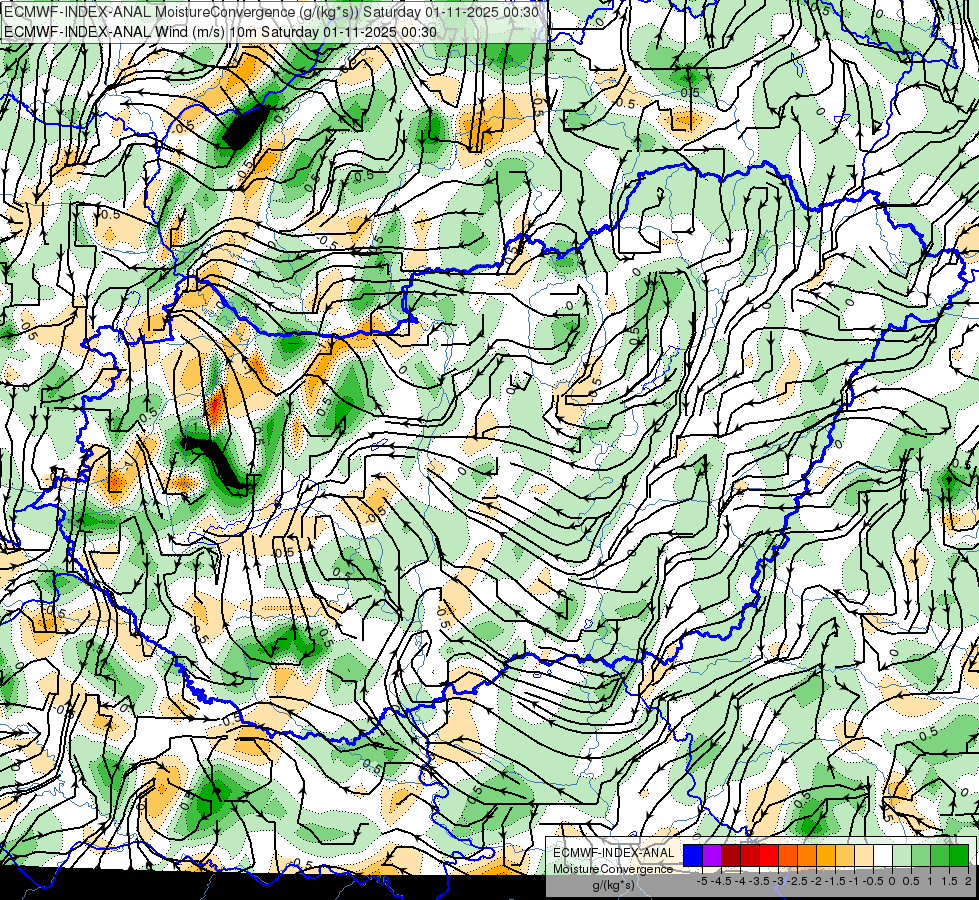Click the legend label ECMWF-INDEX-ANAL

pyautogui.click(x=614, y=853)
